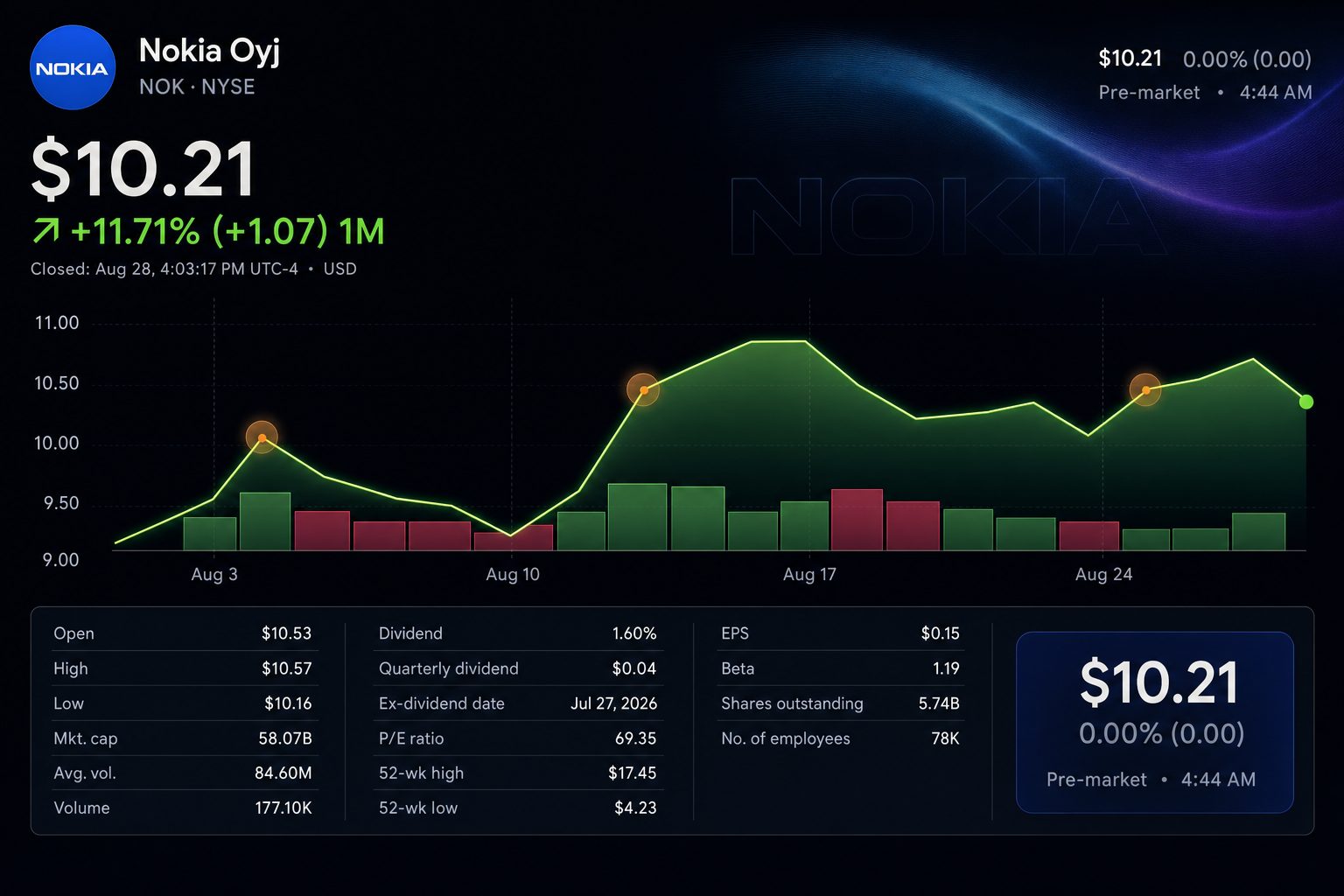Click the 11.00 price axis label
The width and height of the screenshot is (1344, 896).
(x=57, y=323)
